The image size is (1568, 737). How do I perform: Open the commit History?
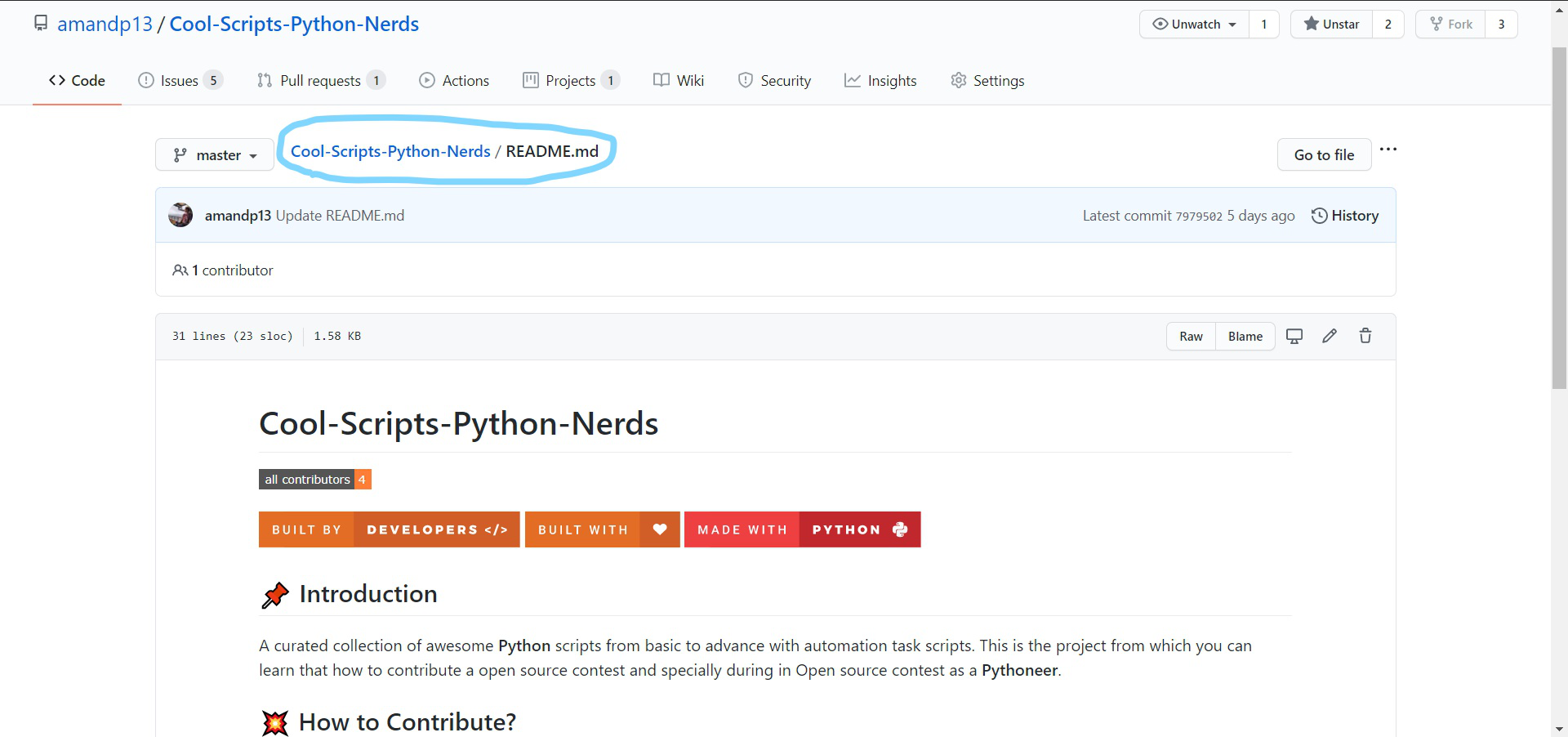[1345, 216]
